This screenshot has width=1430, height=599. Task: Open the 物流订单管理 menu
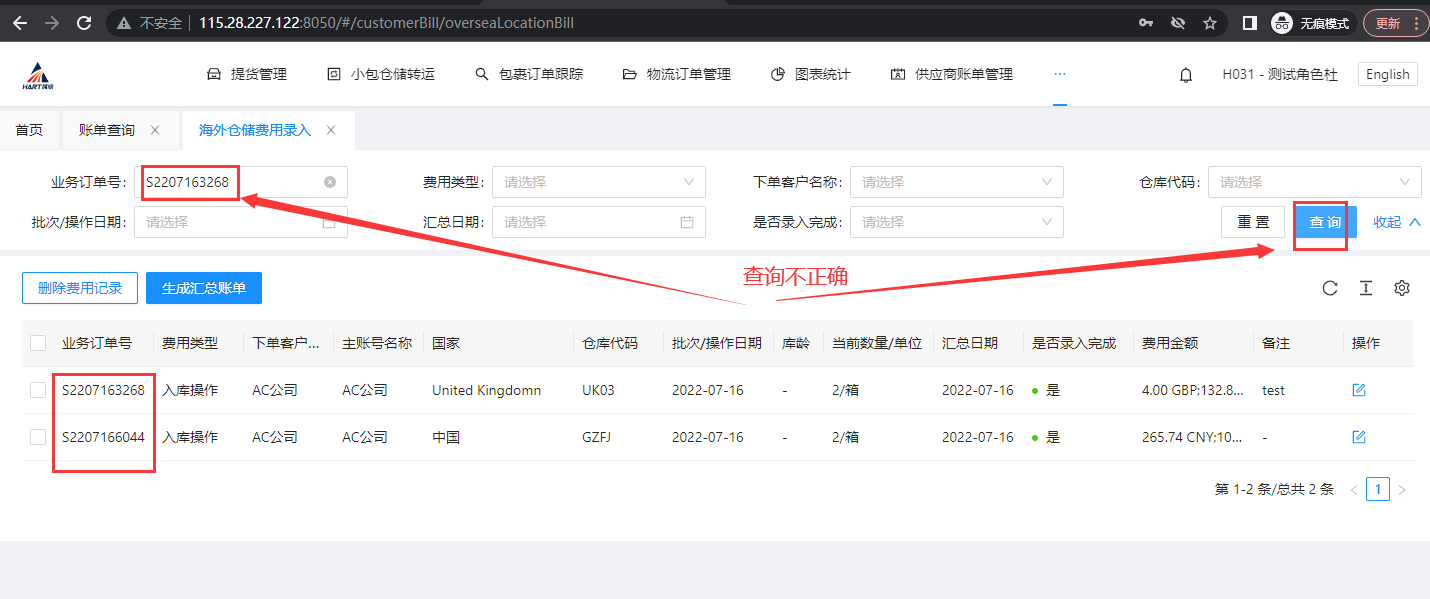point(677,74)
